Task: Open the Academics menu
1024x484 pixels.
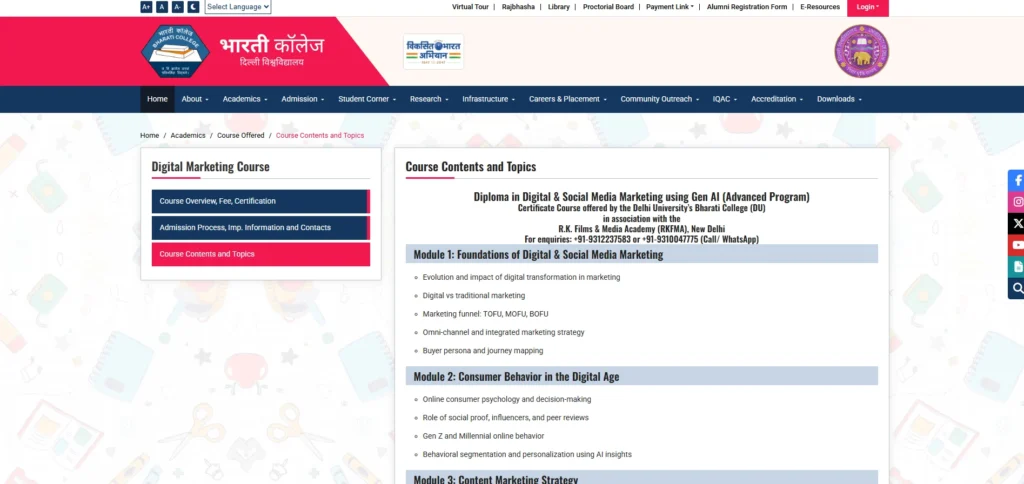Action: (x=244, y=99)
